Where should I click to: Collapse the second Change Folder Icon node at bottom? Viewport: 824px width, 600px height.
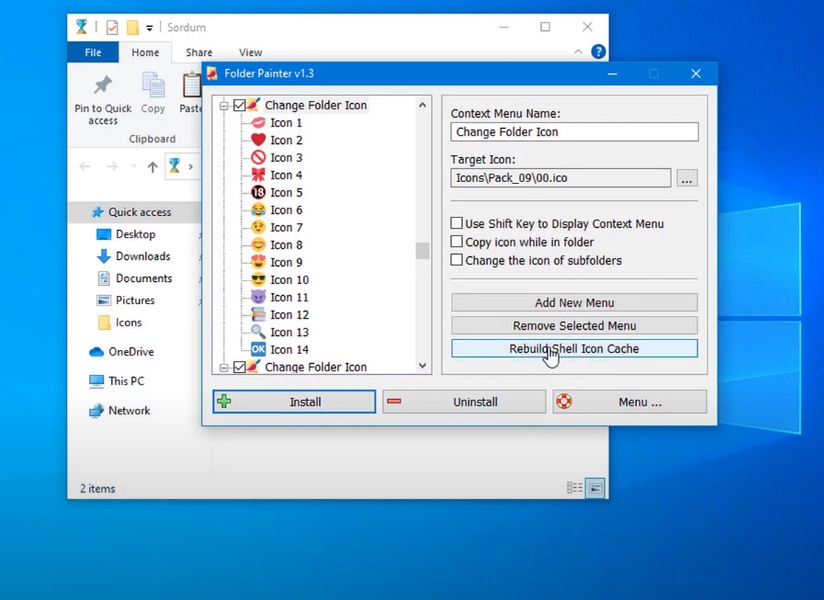tap(224, 367)
